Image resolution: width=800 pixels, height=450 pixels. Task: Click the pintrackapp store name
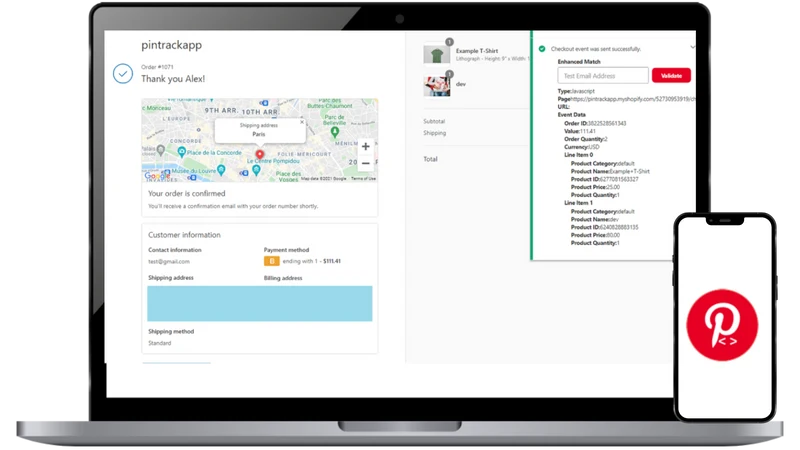coord(171,45)
